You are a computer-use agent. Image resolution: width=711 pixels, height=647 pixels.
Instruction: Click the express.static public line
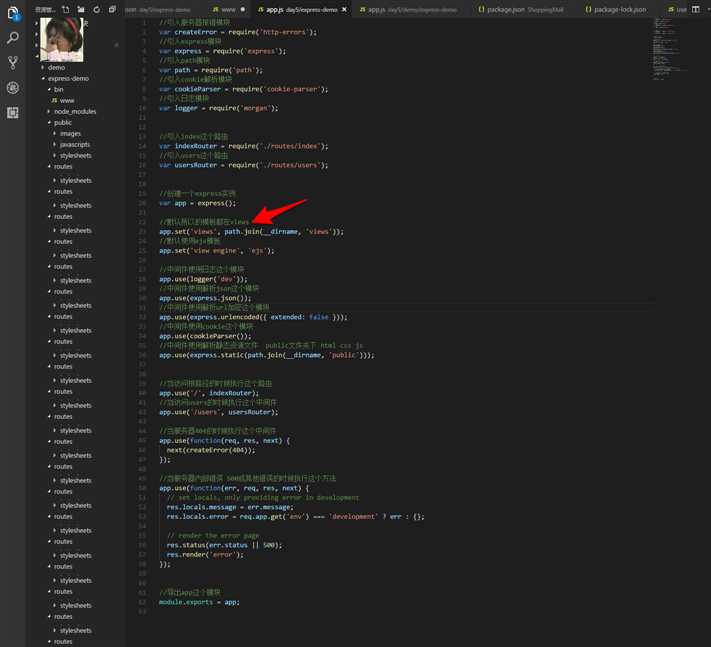coord(267,355)
